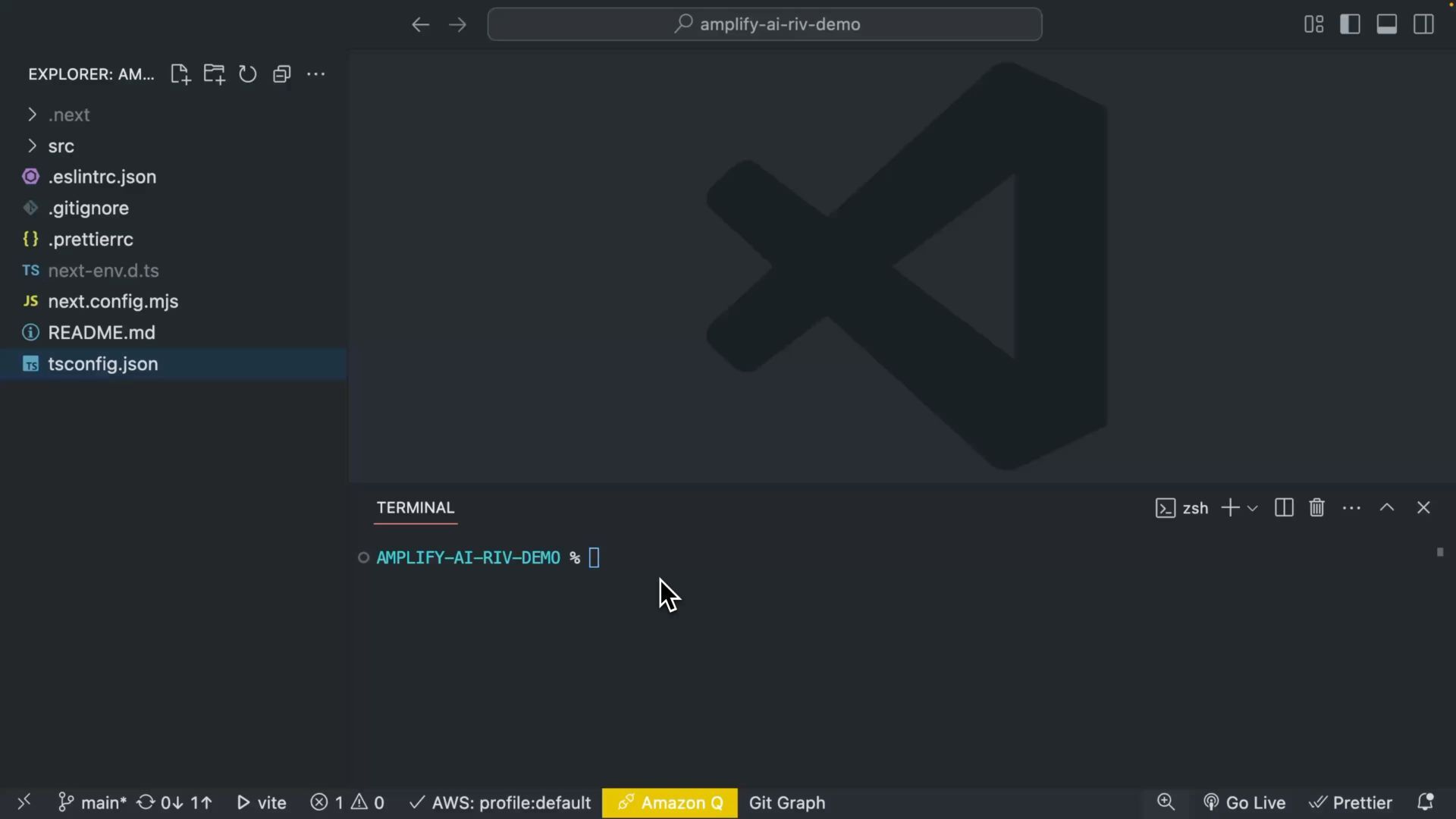The image size is (1456, 819).
Task: Refresh the Explorer file tree
Action: pos(247,74)
